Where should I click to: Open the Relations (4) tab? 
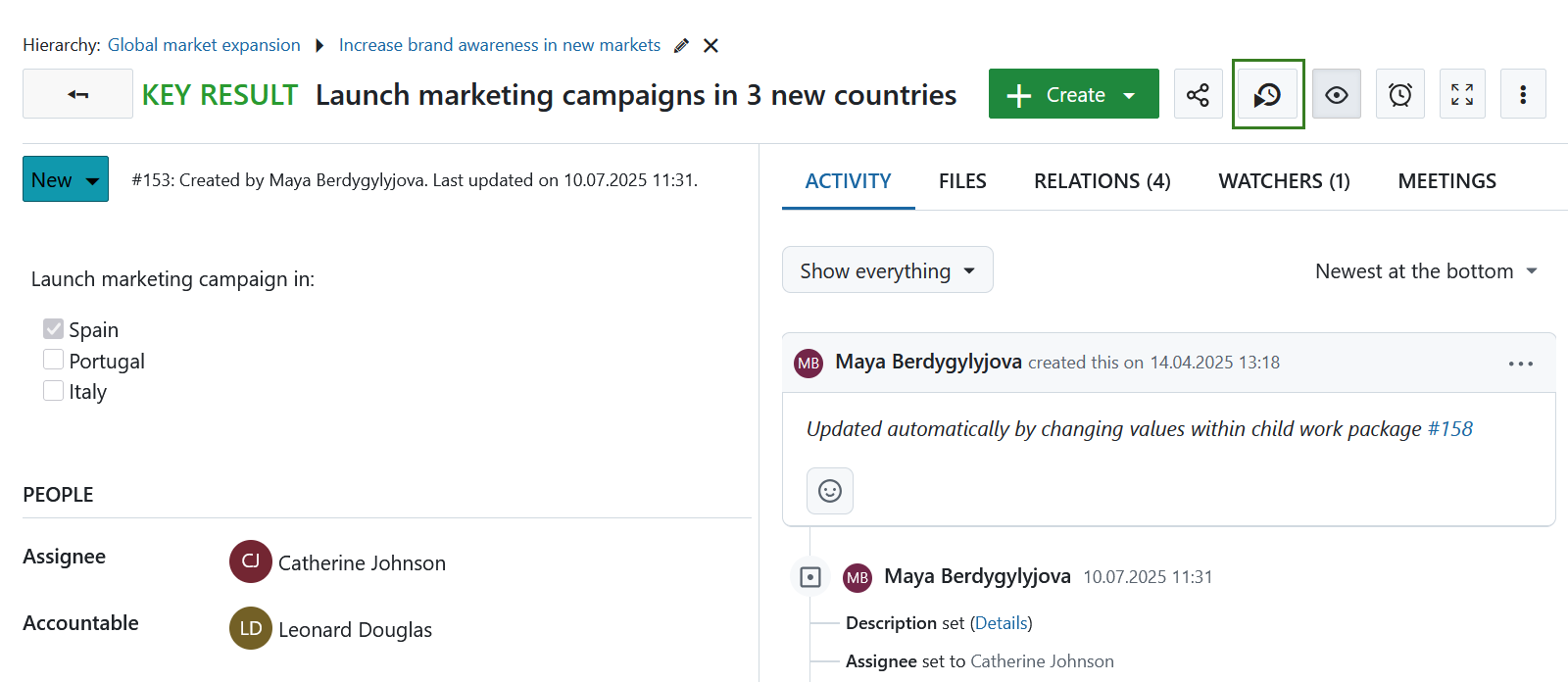[1102, 181]
